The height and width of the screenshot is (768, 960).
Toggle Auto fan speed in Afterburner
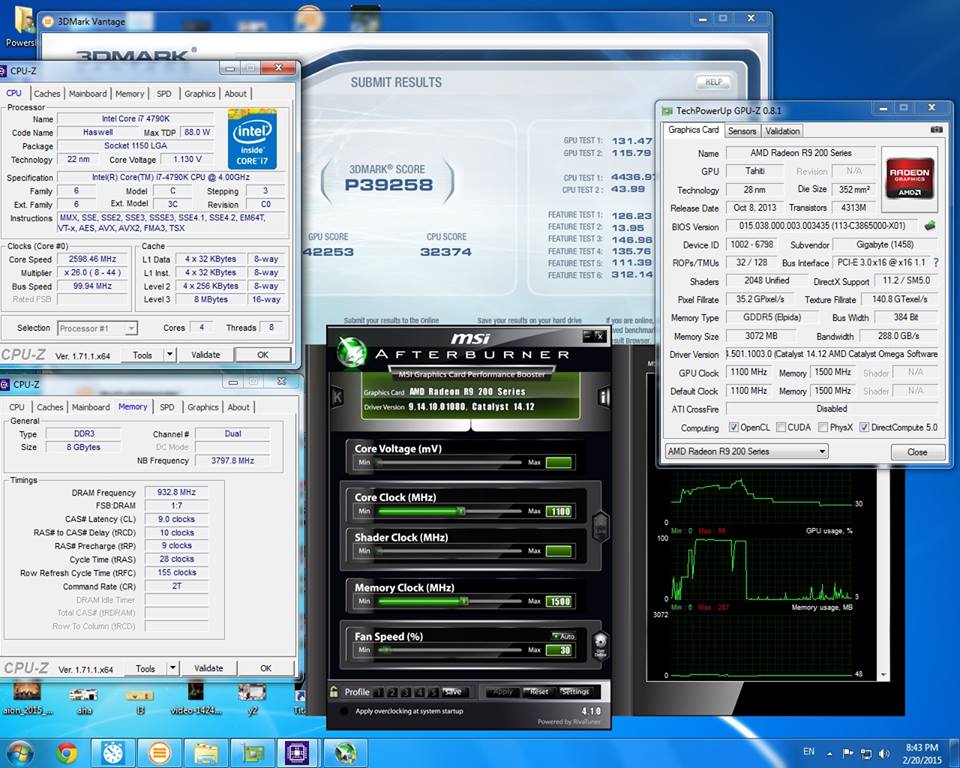tap(565, 636)
